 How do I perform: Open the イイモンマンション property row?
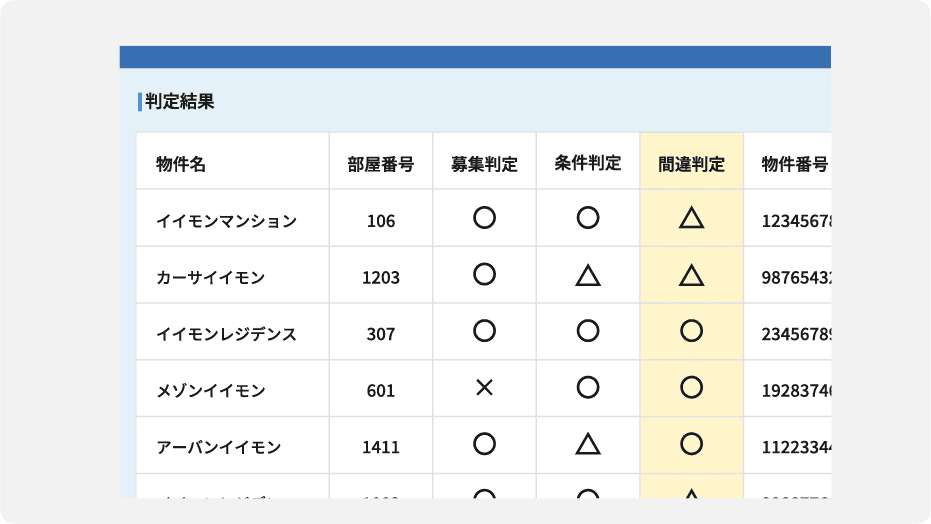pos(227,221)
